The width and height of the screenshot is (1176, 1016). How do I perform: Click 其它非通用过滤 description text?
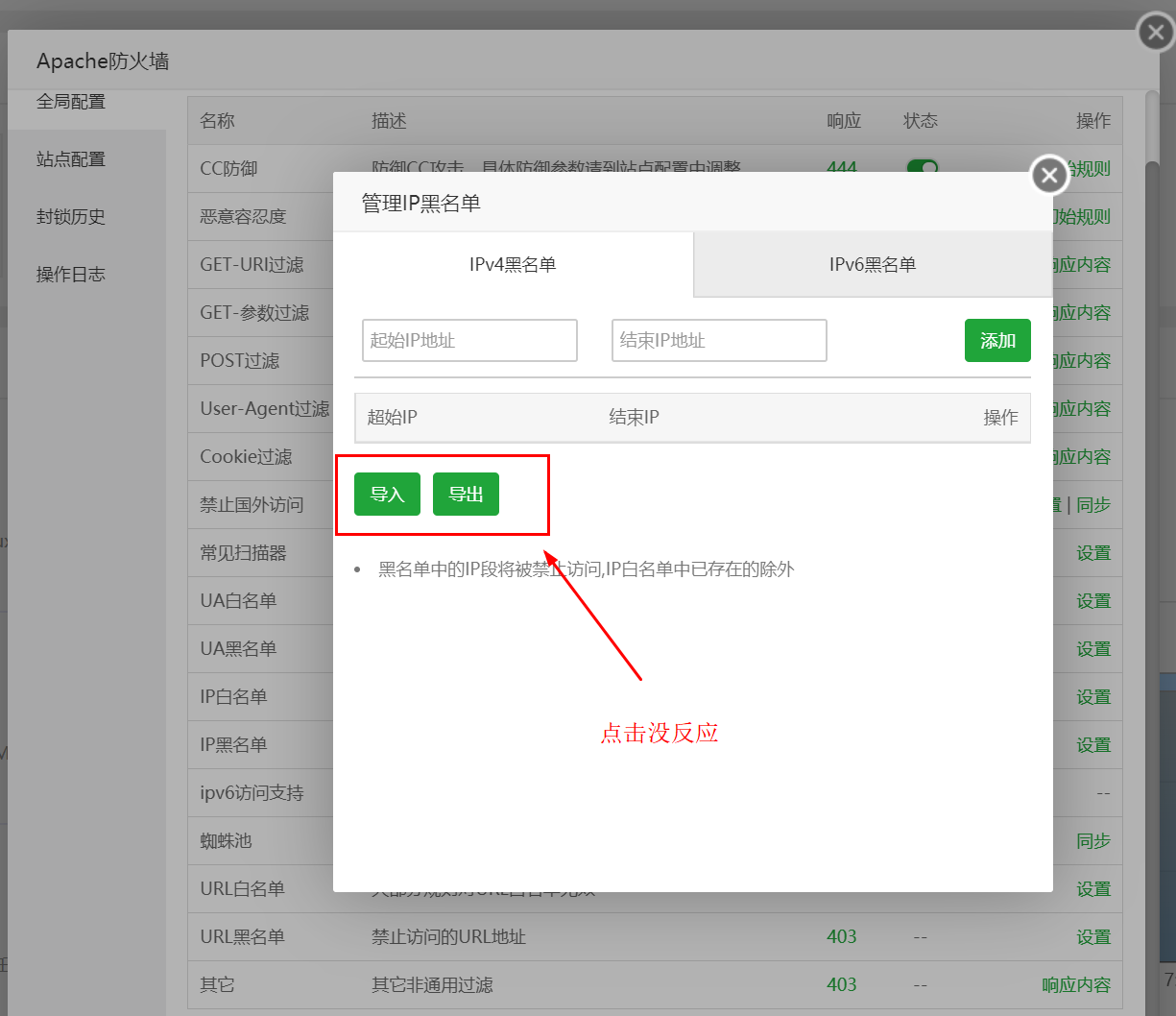432,985
